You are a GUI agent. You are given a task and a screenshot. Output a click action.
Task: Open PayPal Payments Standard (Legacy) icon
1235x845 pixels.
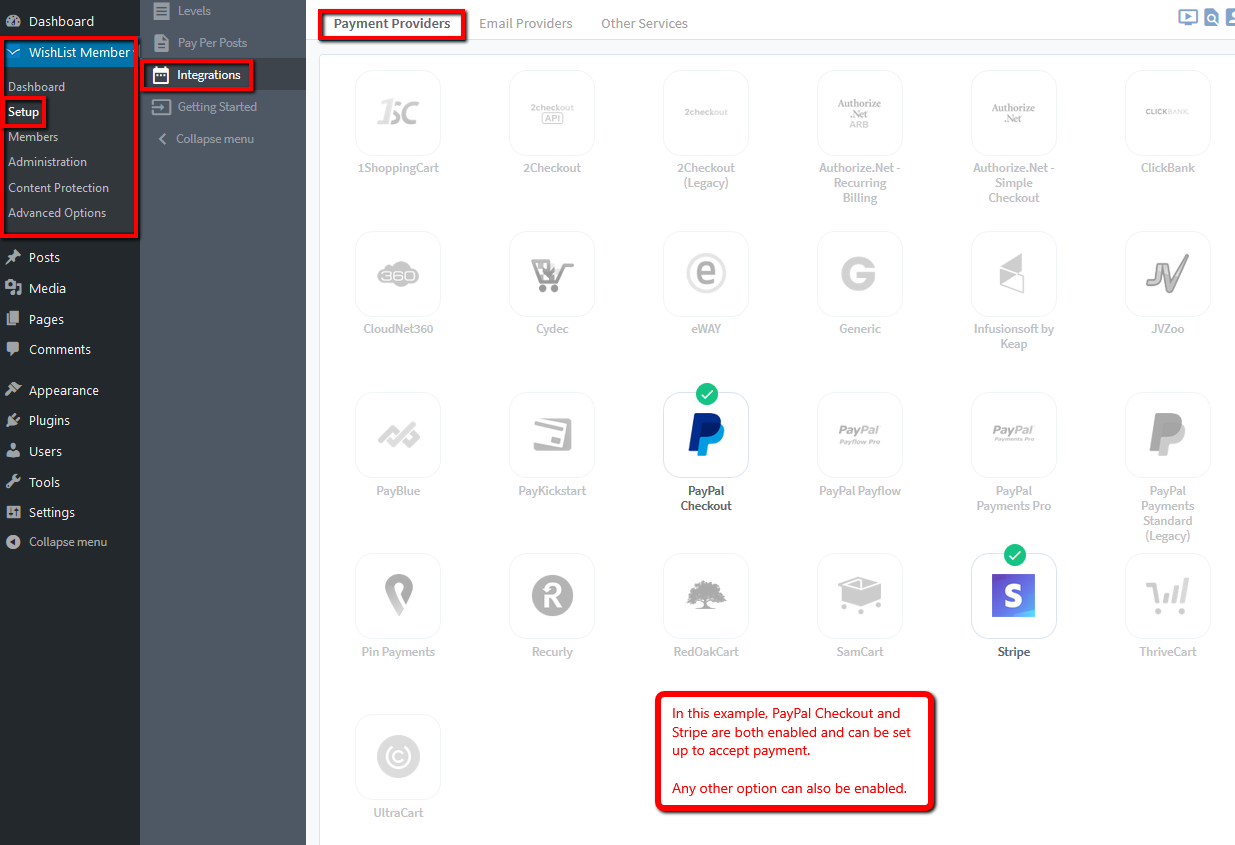pyautogui.click(x=1168, y=435)
